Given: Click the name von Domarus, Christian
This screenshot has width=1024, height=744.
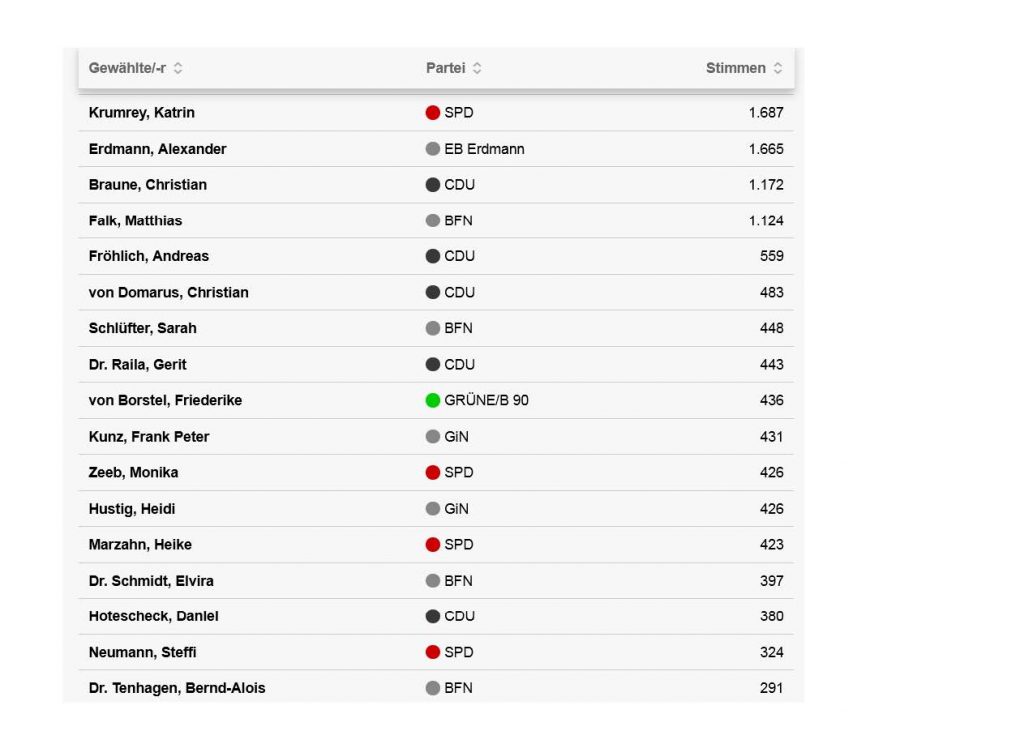Looking at the screenshot, I should pyautogui.click(x=168, y=293).
